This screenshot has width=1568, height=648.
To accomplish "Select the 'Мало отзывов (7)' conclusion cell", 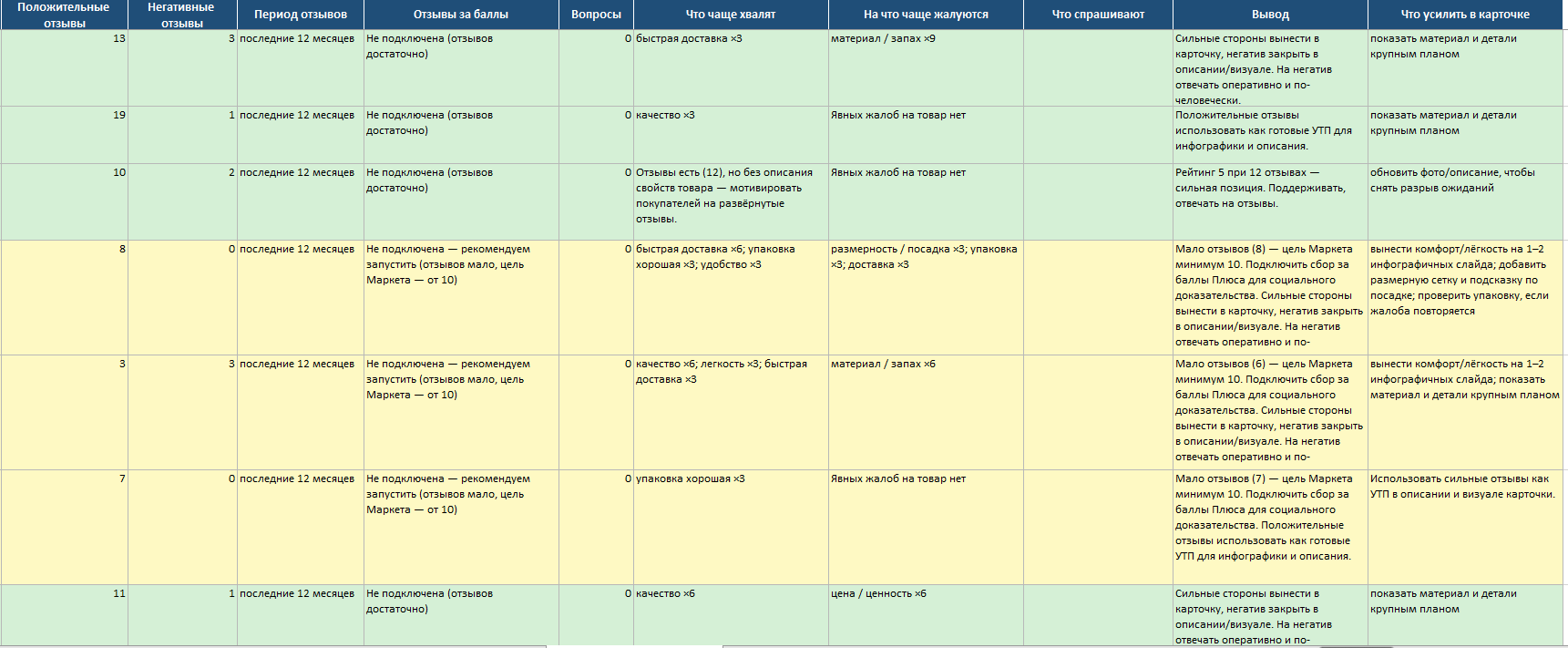I will (x=1270, y=528).
